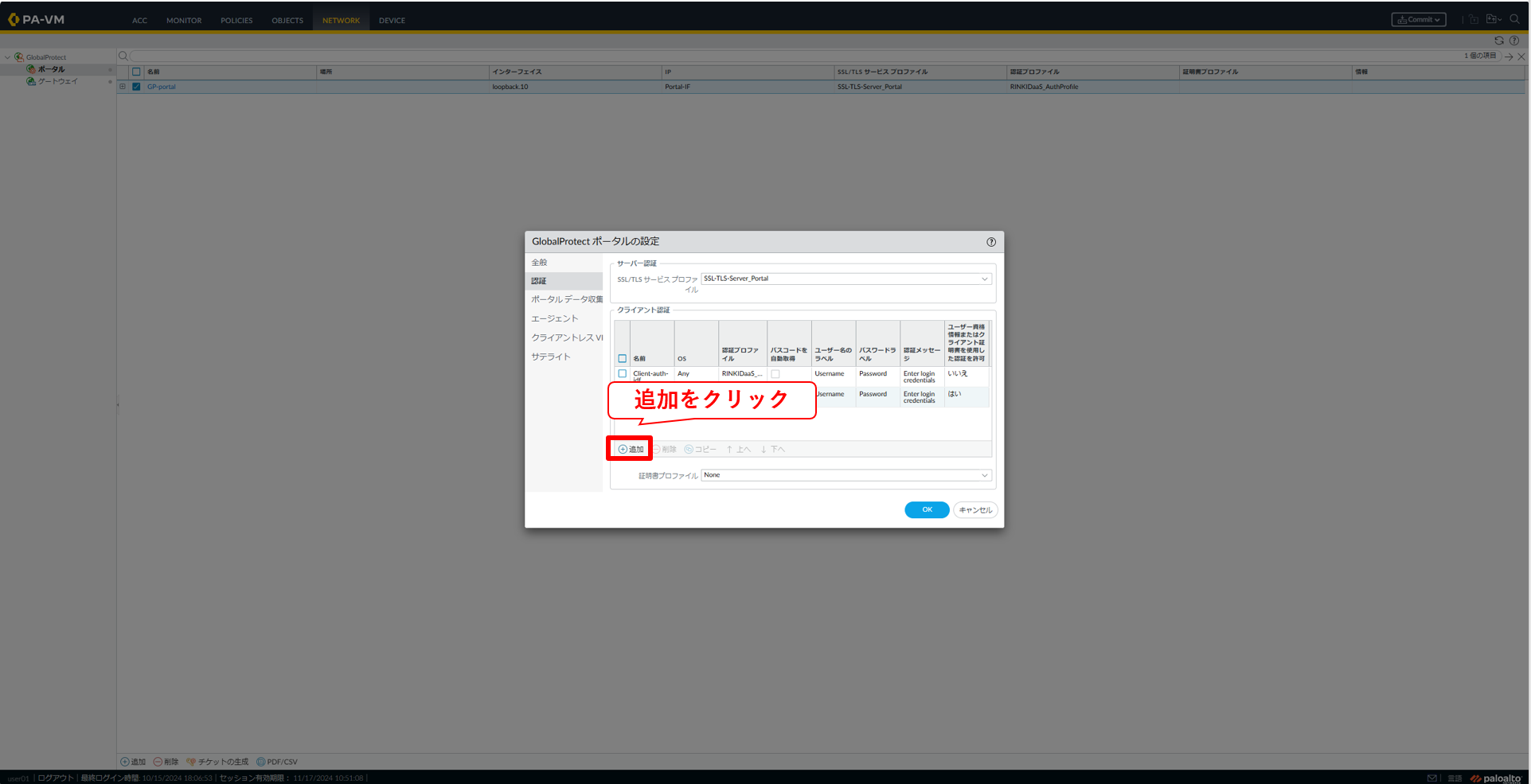Click the filter search magnifier icon
Screen dimensions: 1531x784
(123, 56)
